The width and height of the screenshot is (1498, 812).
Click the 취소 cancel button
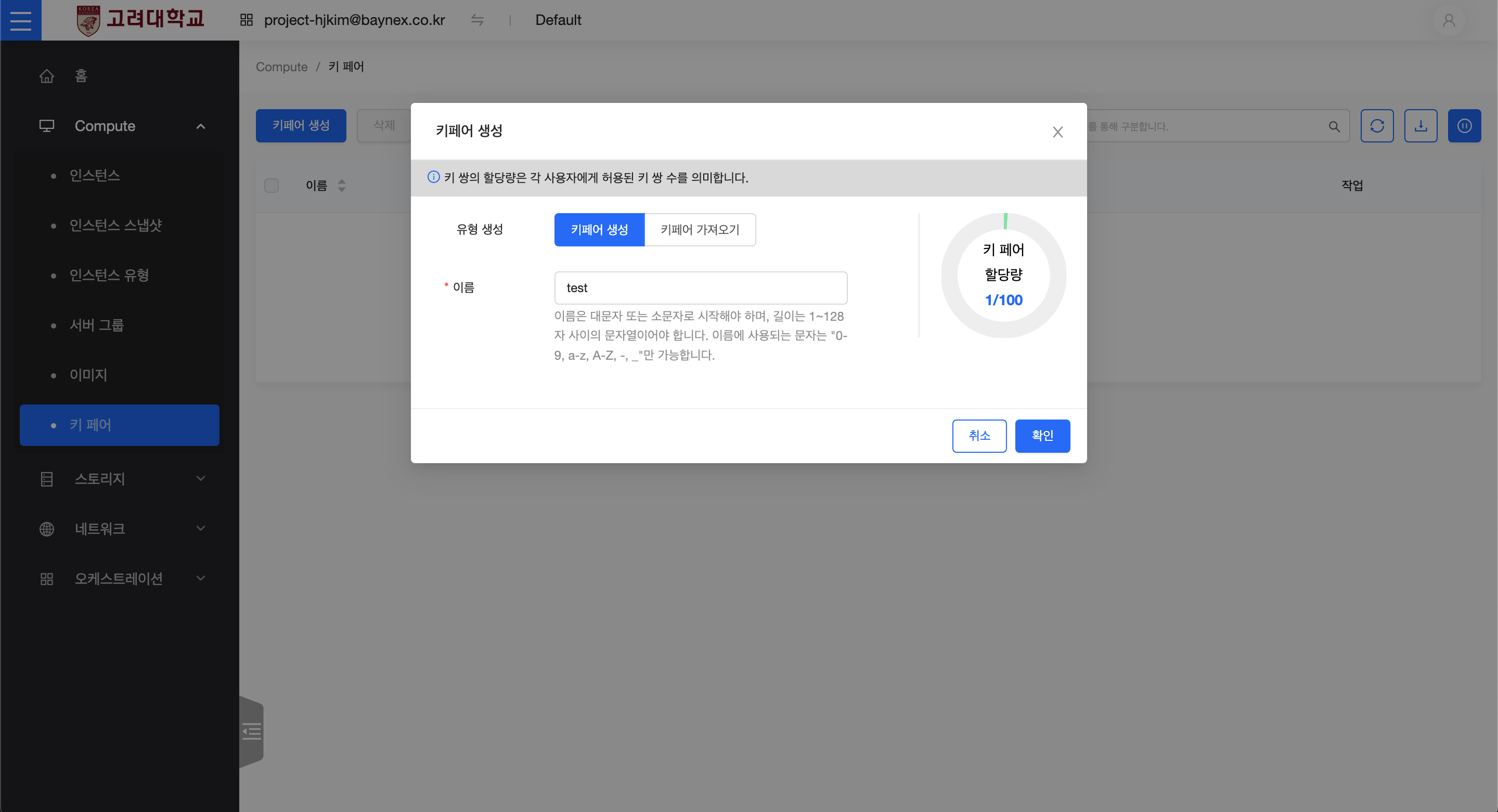coord(979,436)
